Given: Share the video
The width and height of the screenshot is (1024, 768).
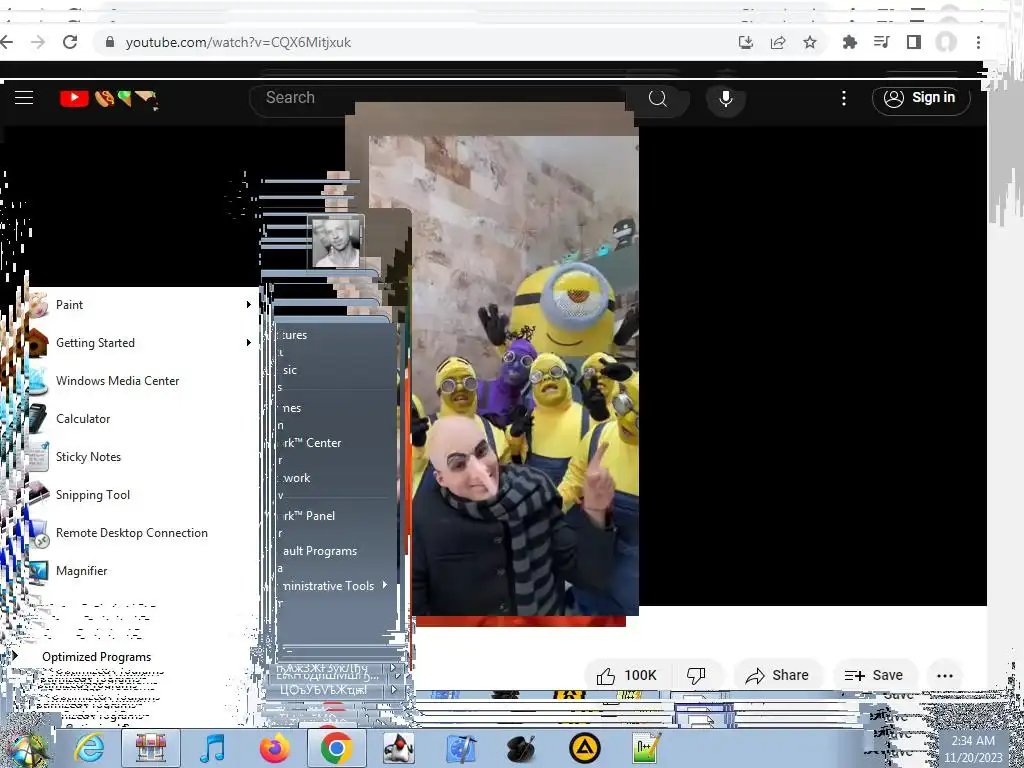Looking at the screenshot, I should 777,675.
